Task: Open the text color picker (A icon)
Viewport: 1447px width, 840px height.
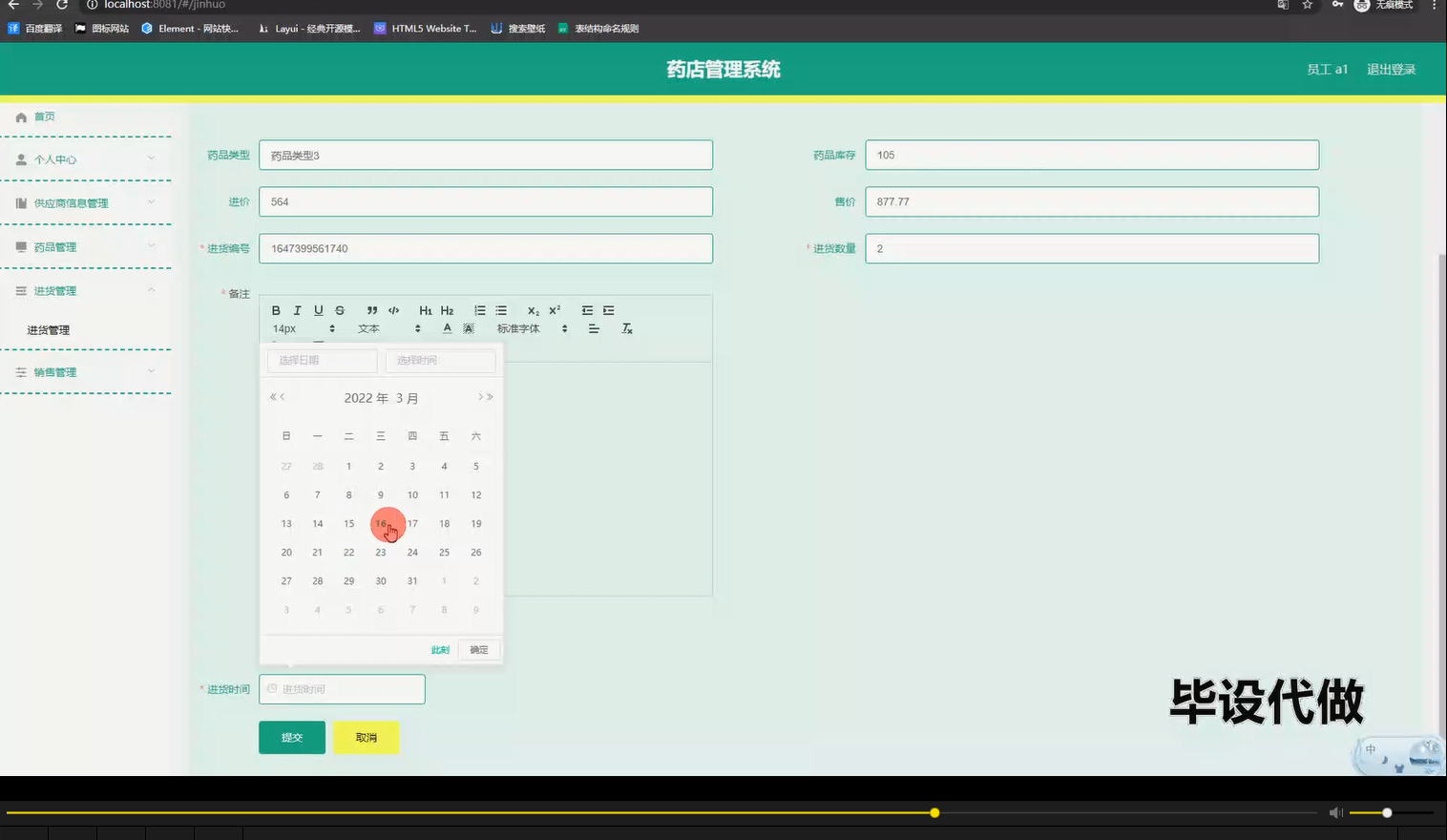Action: tap(447, 328)
